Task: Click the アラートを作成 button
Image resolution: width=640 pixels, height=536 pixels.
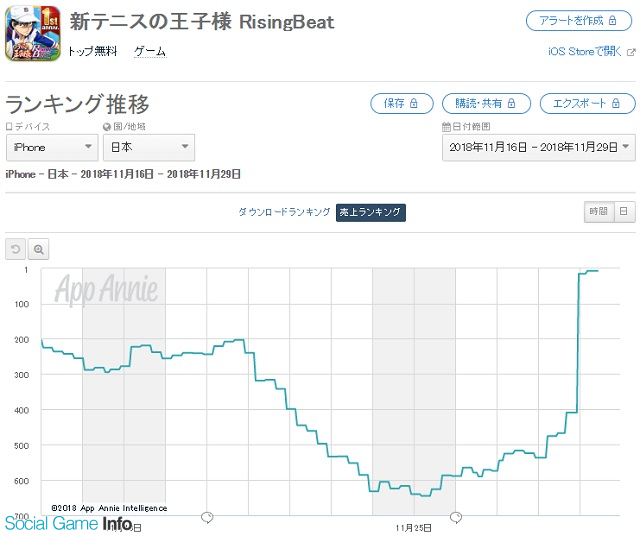Action: tap(579, 21)
